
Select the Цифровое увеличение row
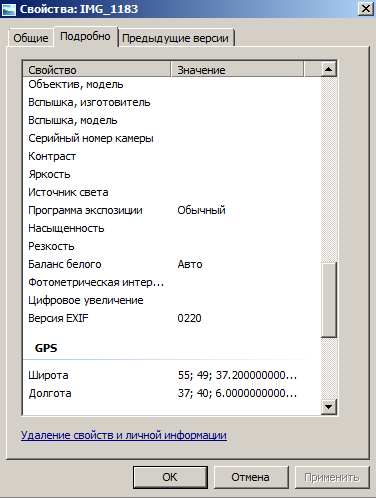pos(172,300)
